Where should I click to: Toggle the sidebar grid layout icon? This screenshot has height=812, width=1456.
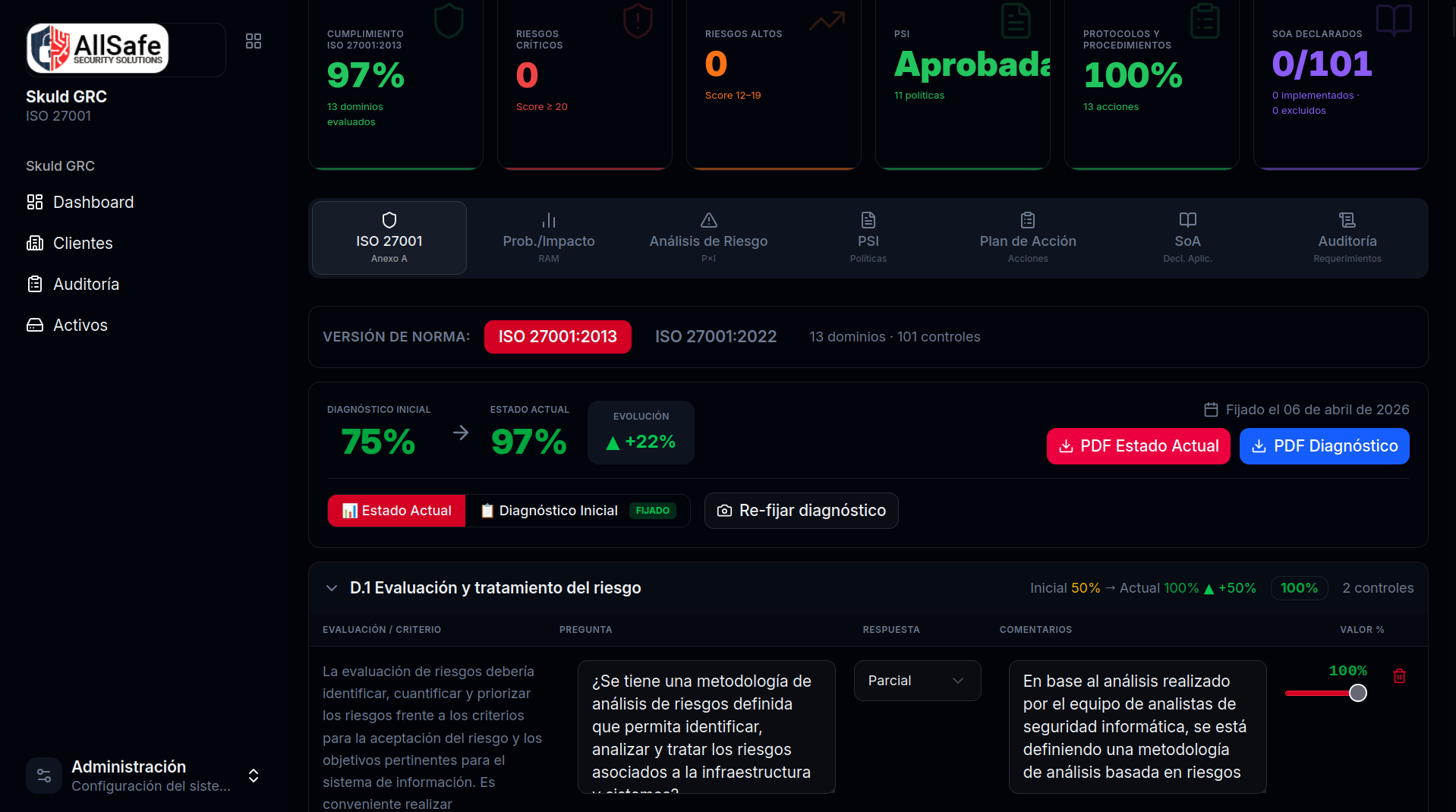click(254, 41)
